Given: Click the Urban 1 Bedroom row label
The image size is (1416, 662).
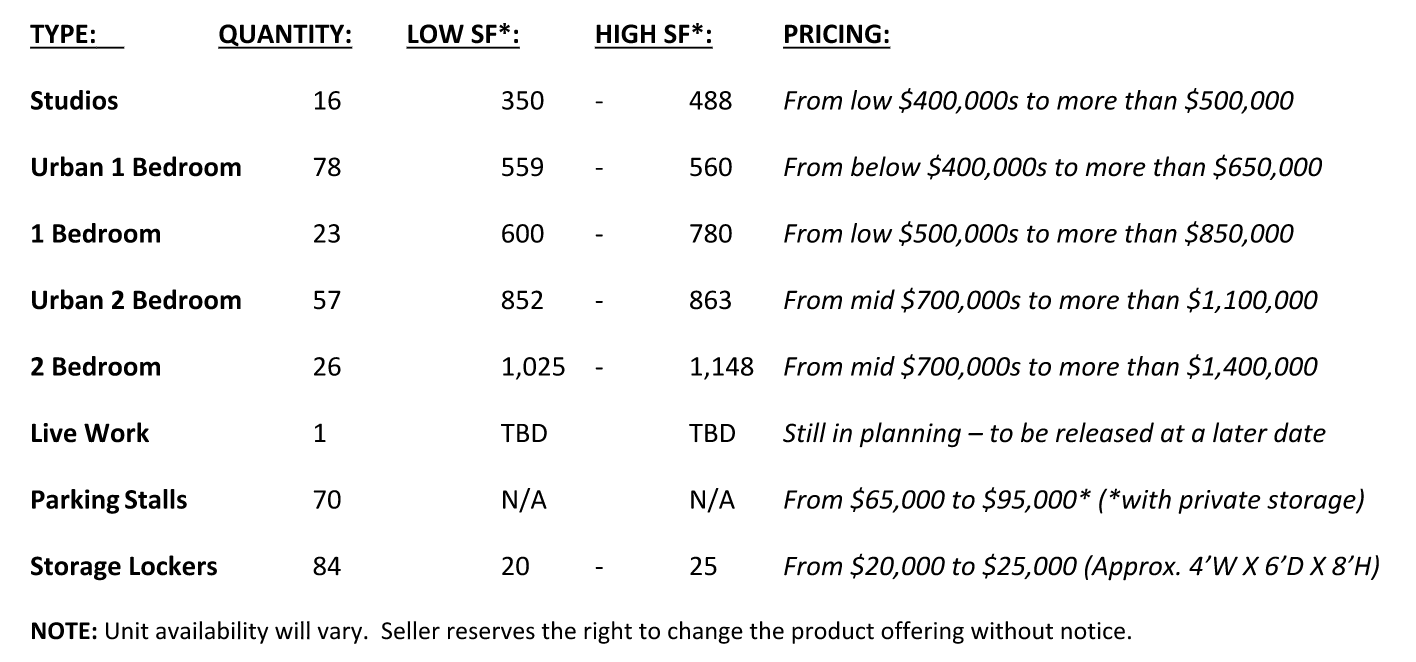Looking at the screenshot, I should (x=136, y=167).
